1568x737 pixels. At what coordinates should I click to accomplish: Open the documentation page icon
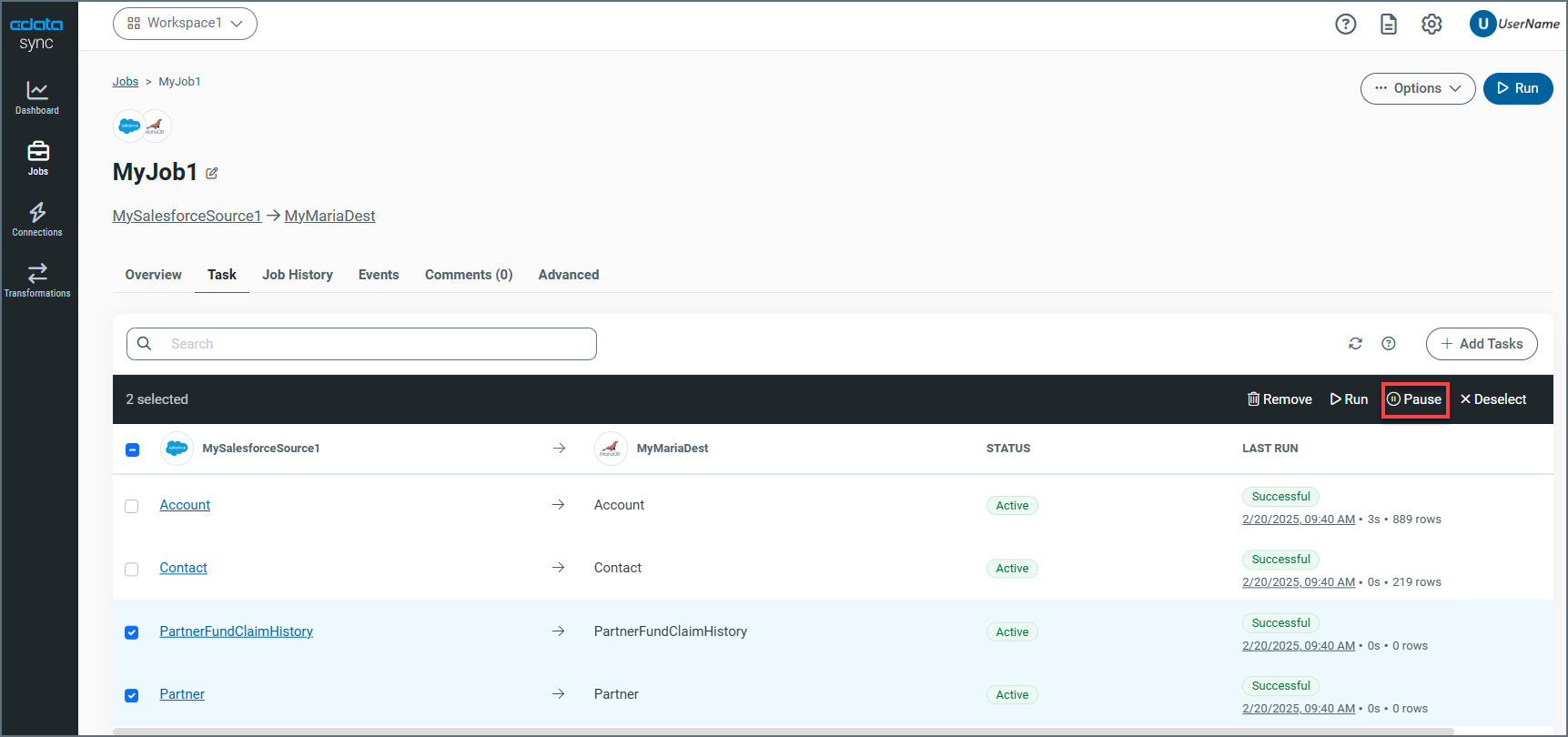(x=1388, y=25)
